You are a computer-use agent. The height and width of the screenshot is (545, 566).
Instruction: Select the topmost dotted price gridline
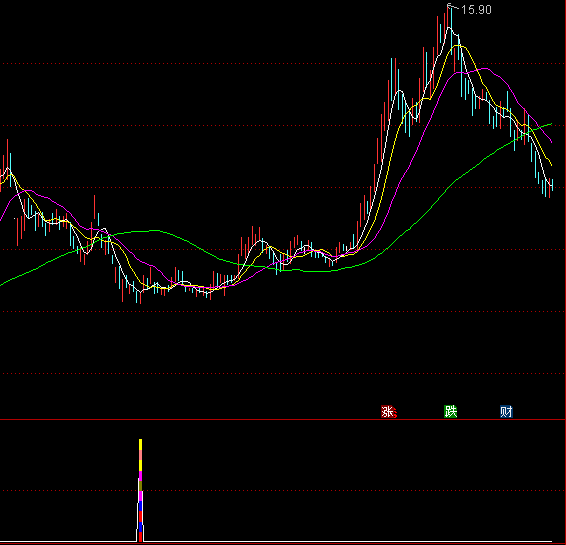[x=283, y=64]
